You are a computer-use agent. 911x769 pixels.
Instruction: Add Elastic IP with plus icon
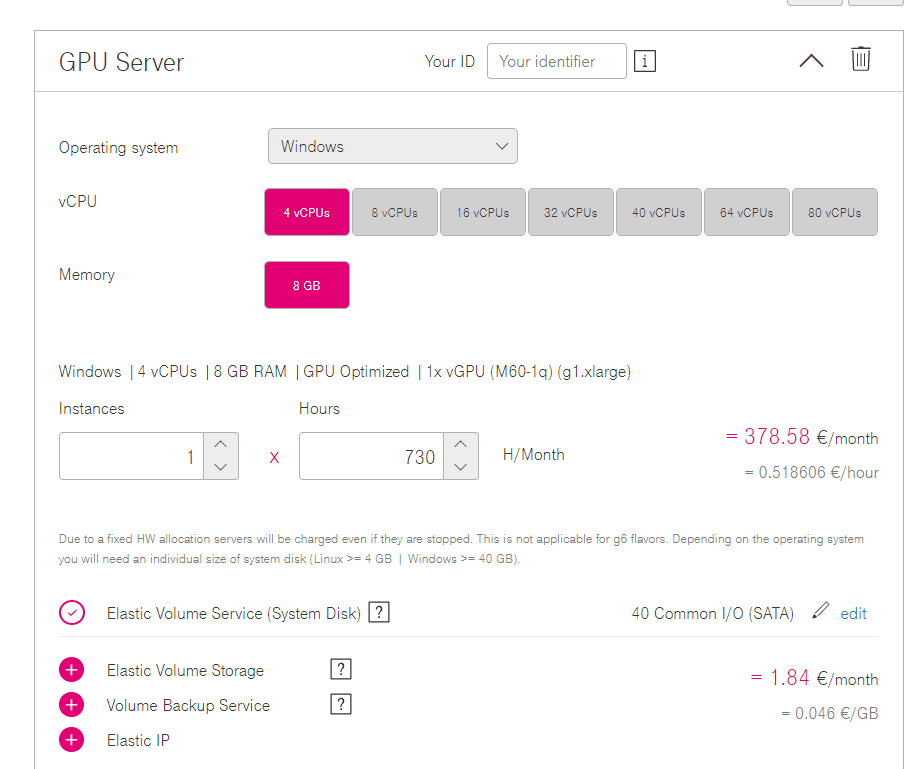coord(71,739)
